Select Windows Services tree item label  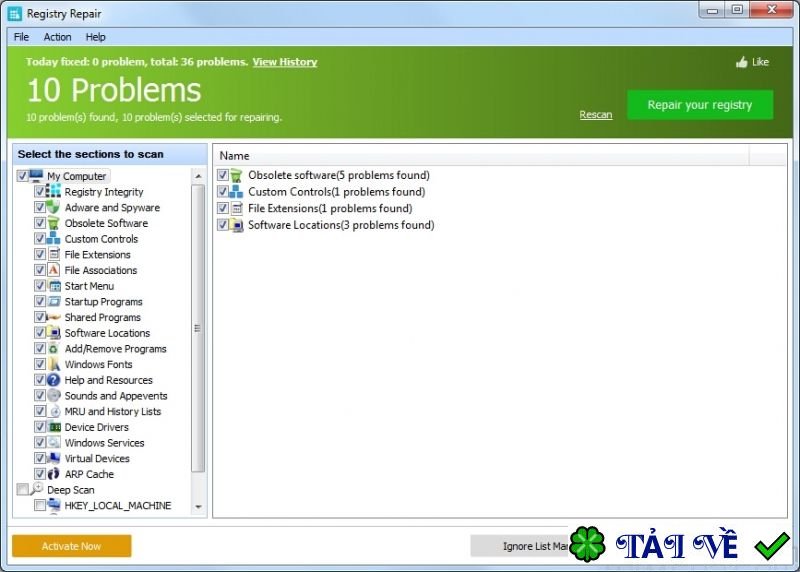click(x=105, y=443)
